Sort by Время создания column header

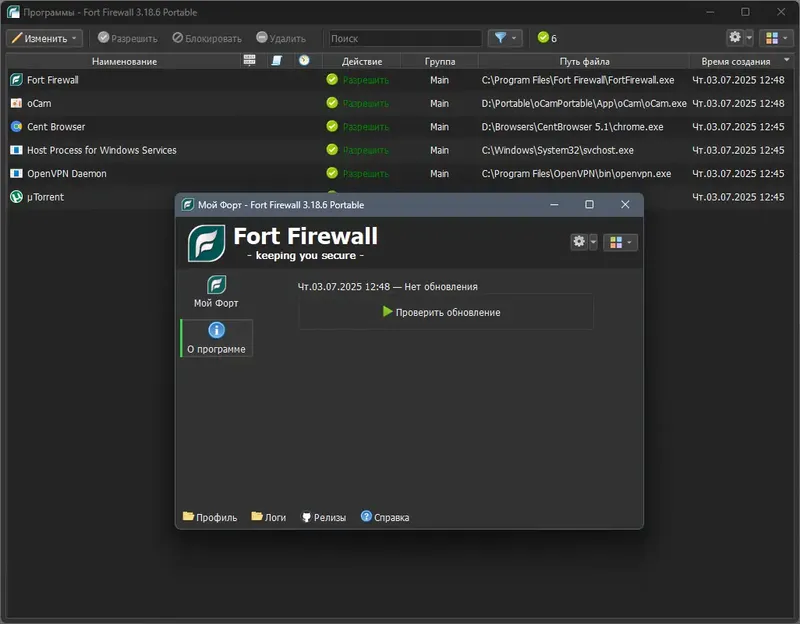click(x=736, y=61)
